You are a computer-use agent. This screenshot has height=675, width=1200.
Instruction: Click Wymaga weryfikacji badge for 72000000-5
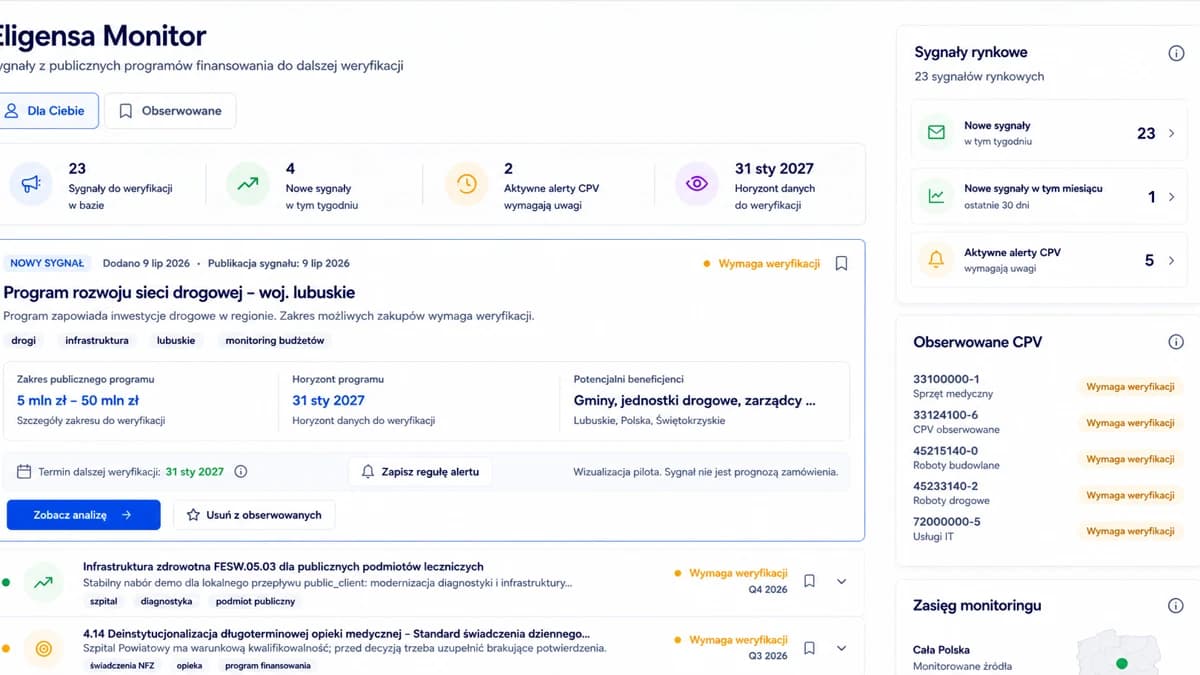[1130, 531]
